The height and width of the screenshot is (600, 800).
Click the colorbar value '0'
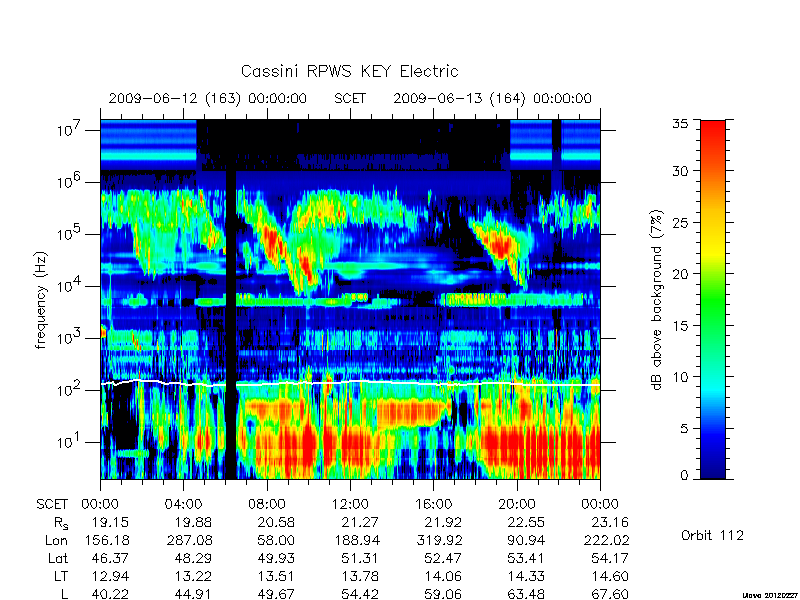coord(684,475)
